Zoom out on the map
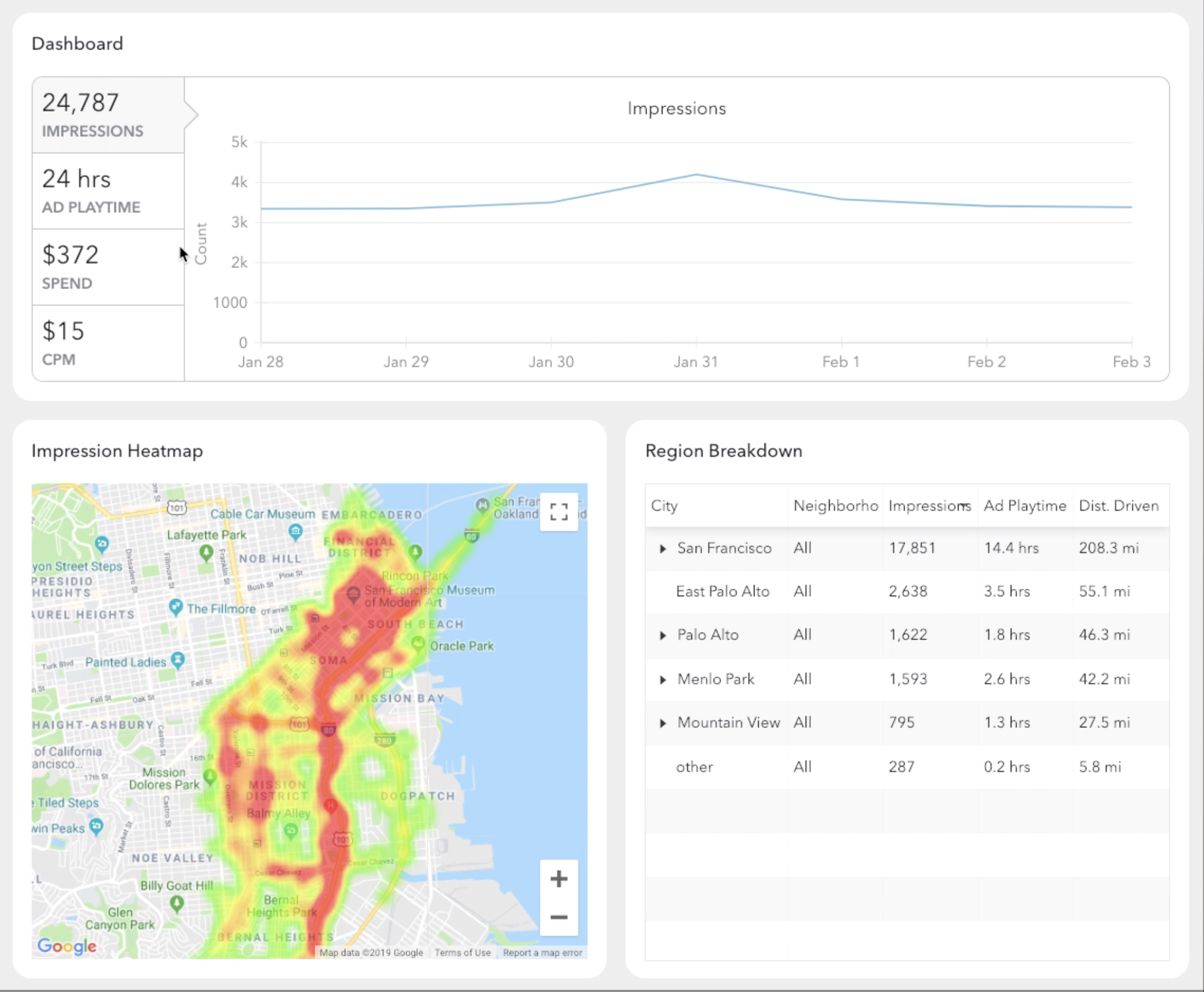1204x992 pixels. (x=558, y=917)
